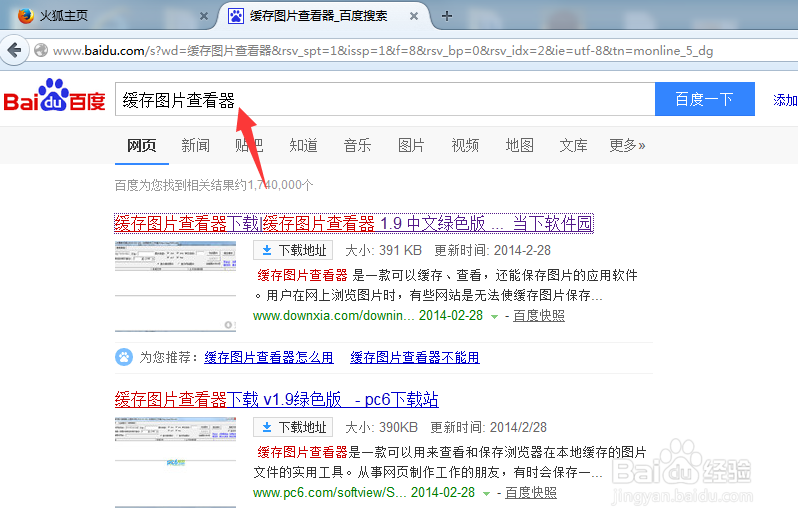
Task: Open the 当下软件园 result title link
Action: pyautogui.click(x=354, y=223)
